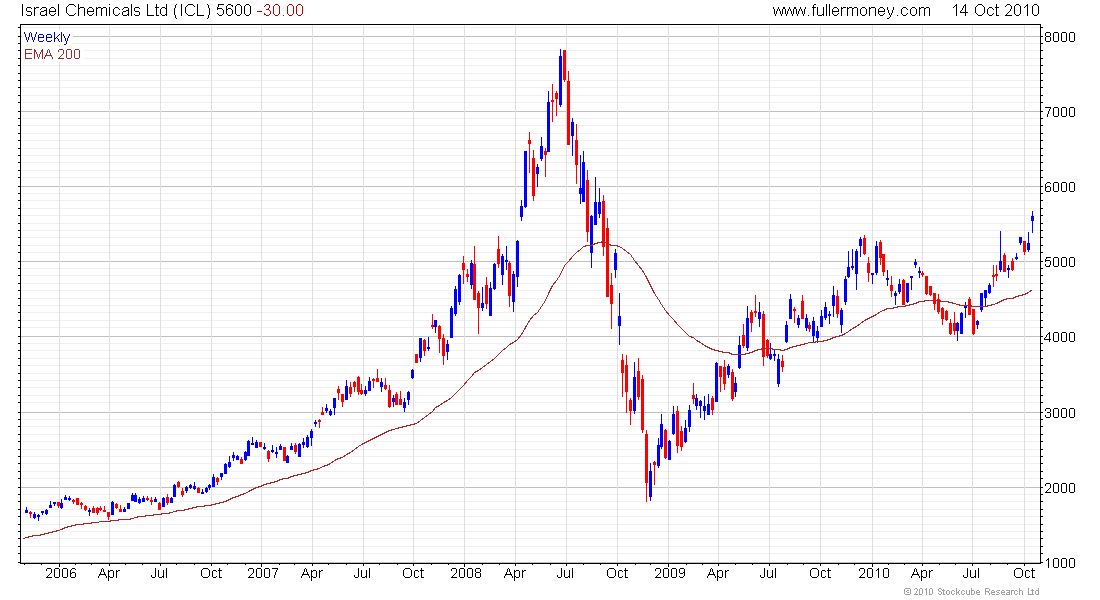Click the '2006' year label on time axis
This screenshot has height=600, width=1100.
(60, 573)
